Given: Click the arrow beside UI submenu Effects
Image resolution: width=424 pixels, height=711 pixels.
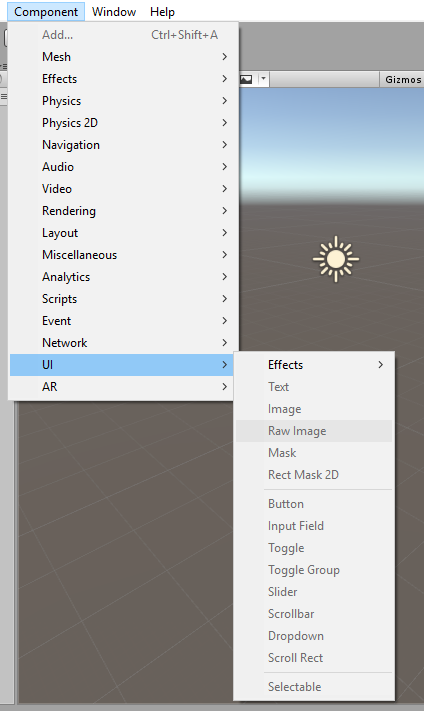Looking at the screenshot, I should click(380, 365).
